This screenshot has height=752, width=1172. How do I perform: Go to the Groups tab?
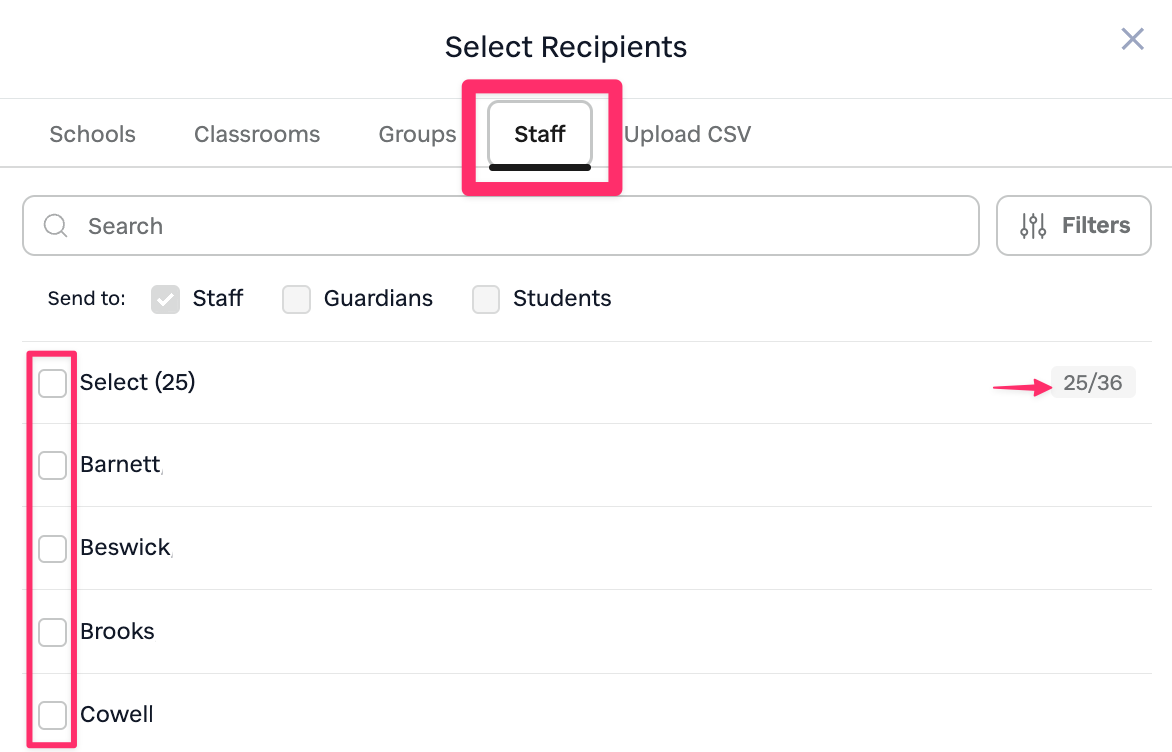(417, 134)
